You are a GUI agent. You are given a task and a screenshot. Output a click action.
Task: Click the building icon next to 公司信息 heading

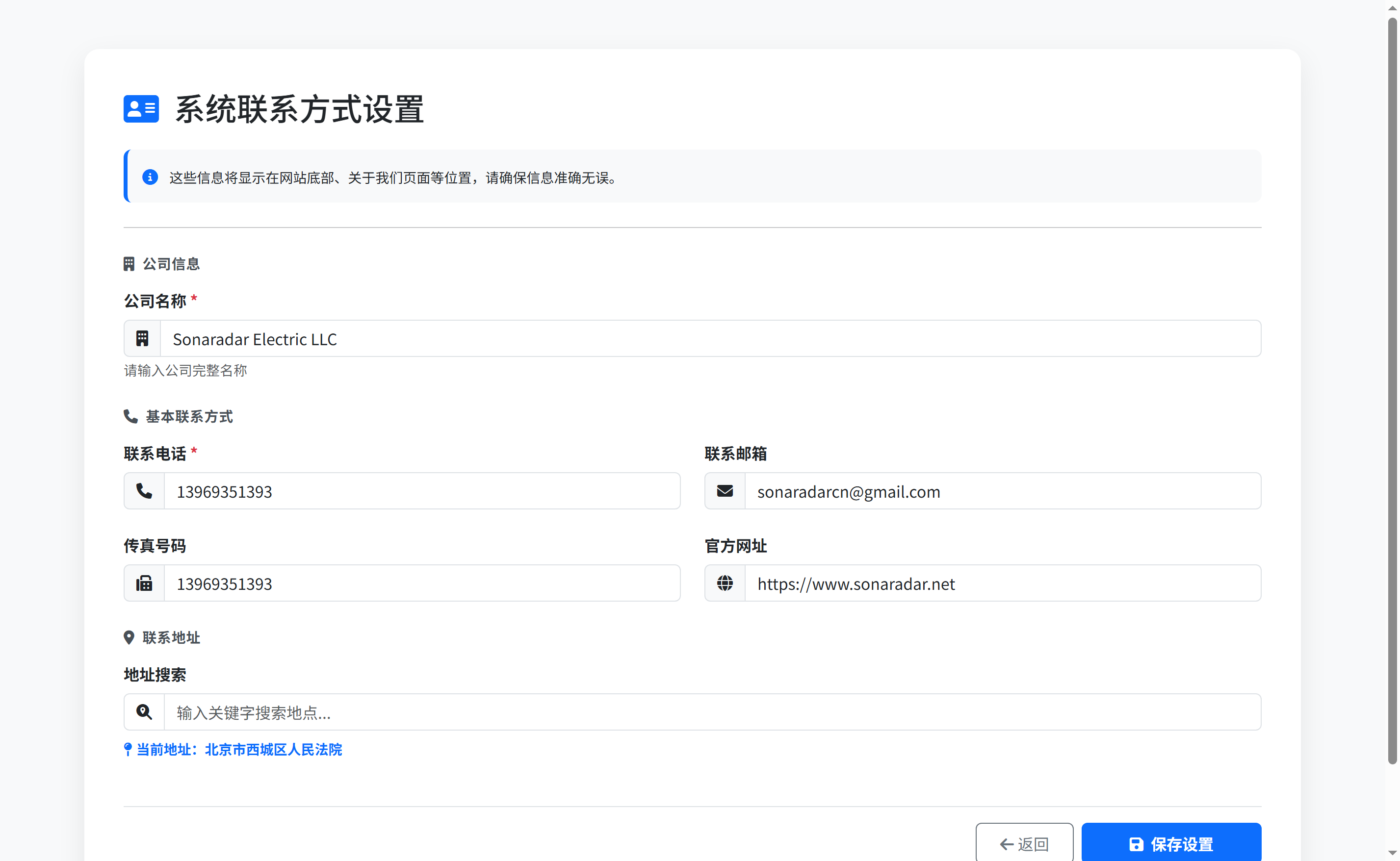pyautogui.click(x=129, y=263)
